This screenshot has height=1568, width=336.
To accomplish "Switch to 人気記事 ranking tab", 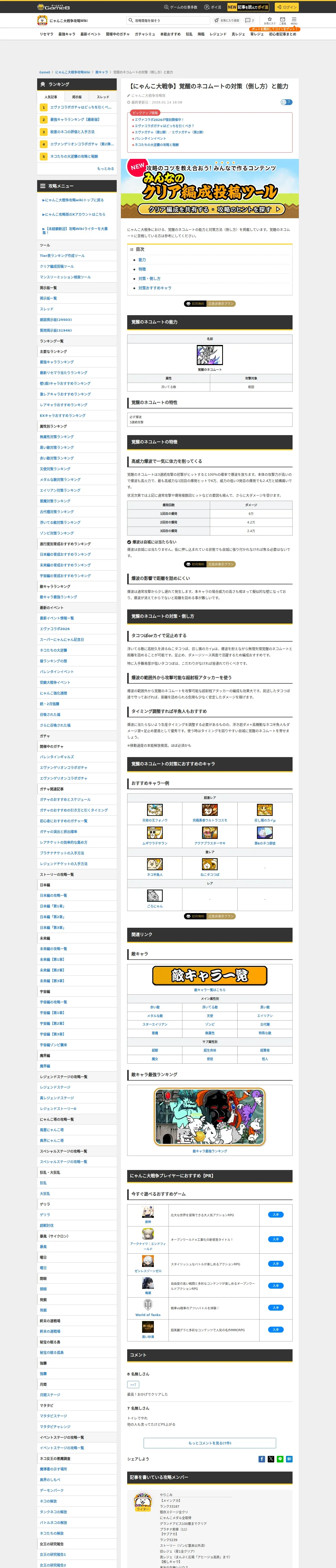I will tap(51, 97).
